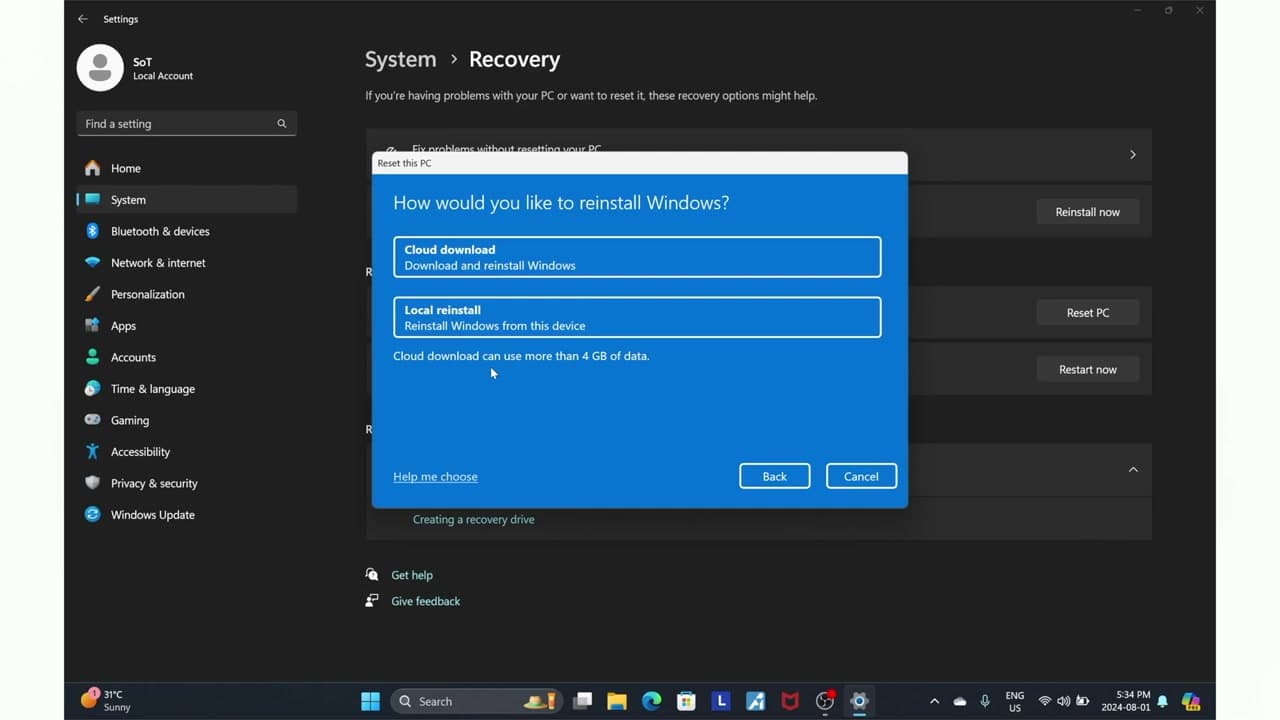Click the Network wifi icon in sidebar

pyautogui.click(x=93, y=263)
